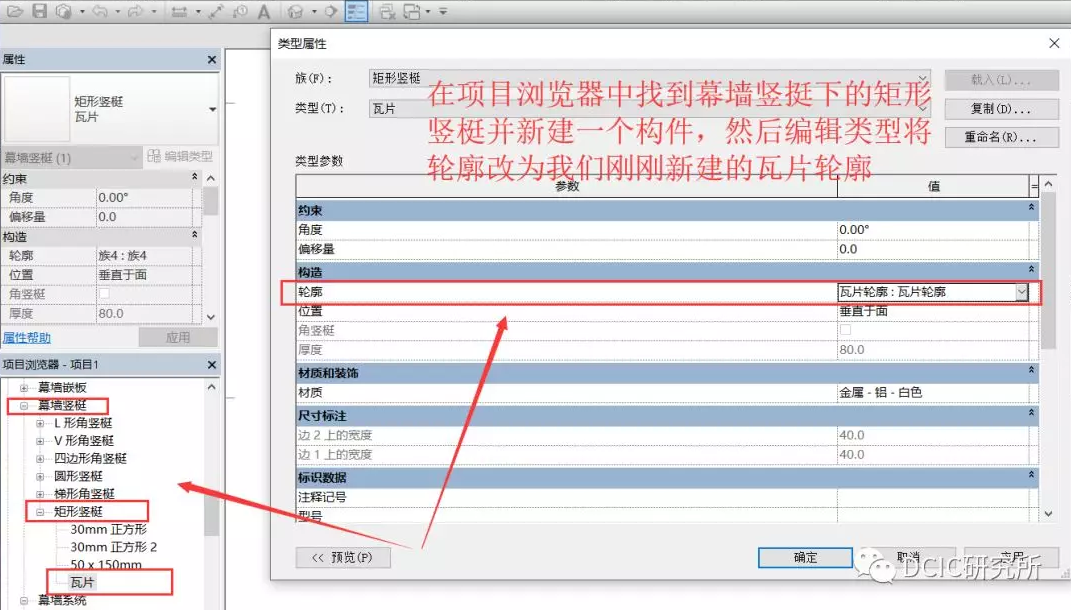This screenshot has width=1071, height=610.
Task: Click the Open file icon in toolbar
Action: pos(15,11)
